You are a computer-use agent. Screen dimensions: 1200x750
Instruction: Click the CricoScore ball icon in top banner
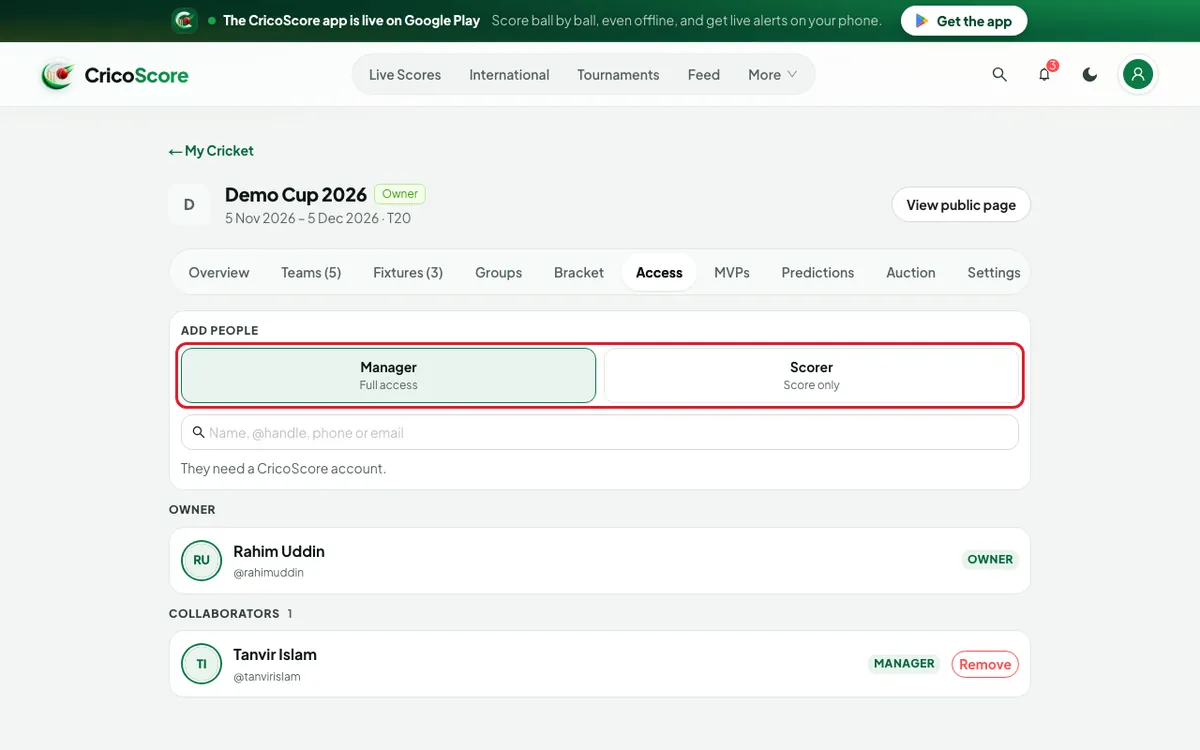[x=184, y=20]
